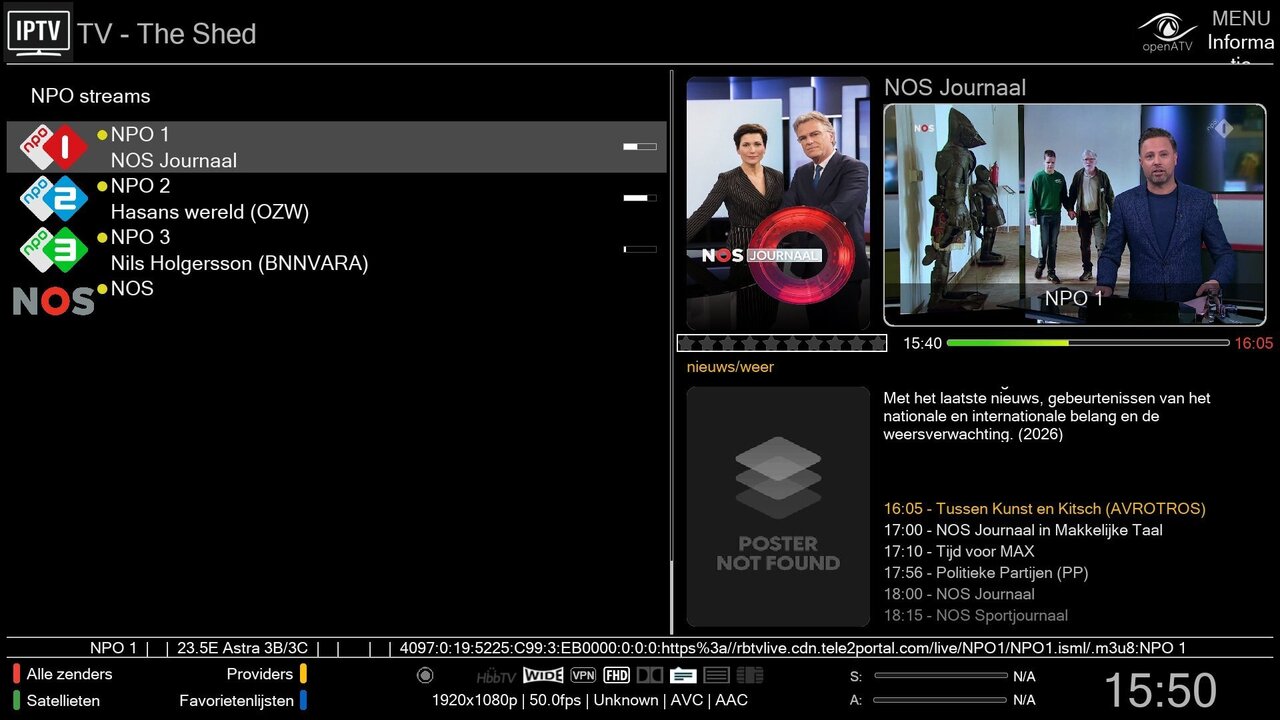Open the MENU item at top right

coord(1240,19)
